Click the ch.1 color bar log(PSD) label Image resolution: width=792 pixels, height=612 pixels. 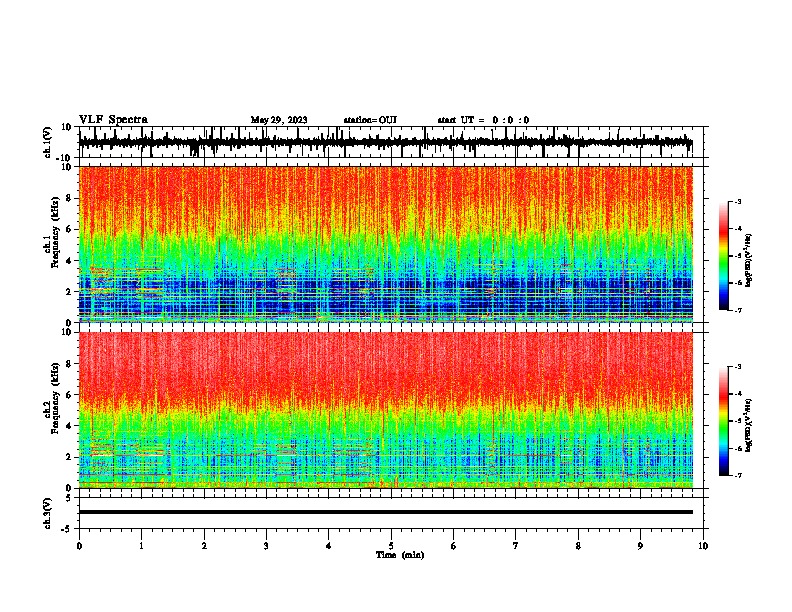748,261
